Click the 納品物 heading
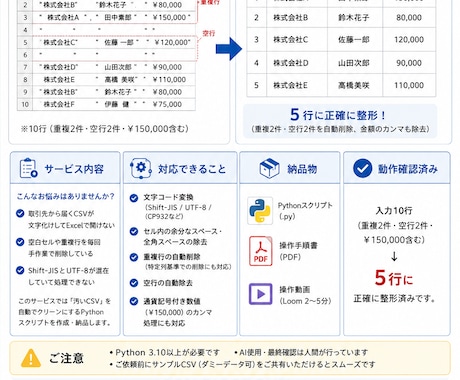Viewport: 460px width, 380px height. (x=302, y=169)
